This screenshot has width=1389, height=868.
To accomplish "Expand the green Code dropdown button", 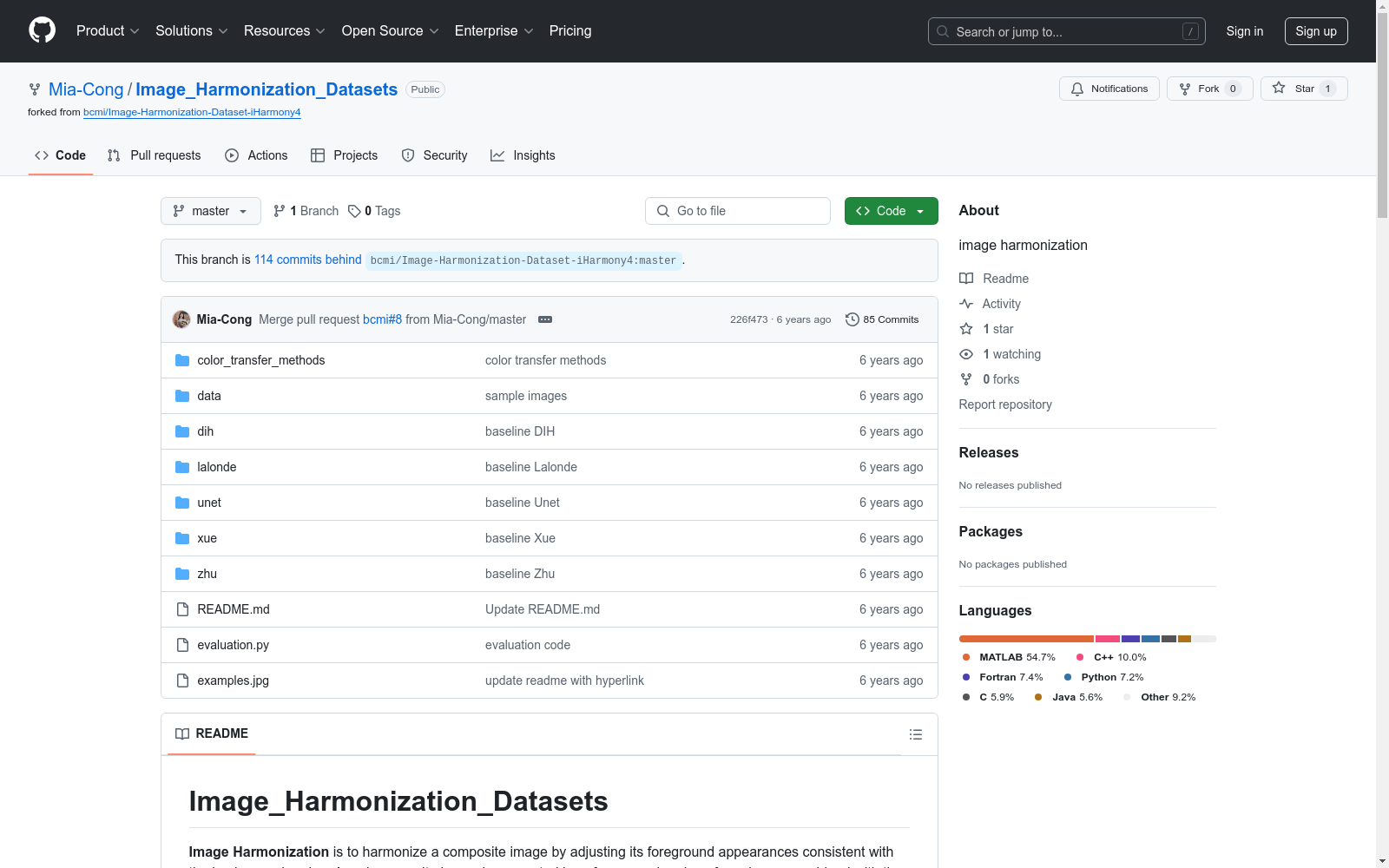I will (x=891, y=211).
